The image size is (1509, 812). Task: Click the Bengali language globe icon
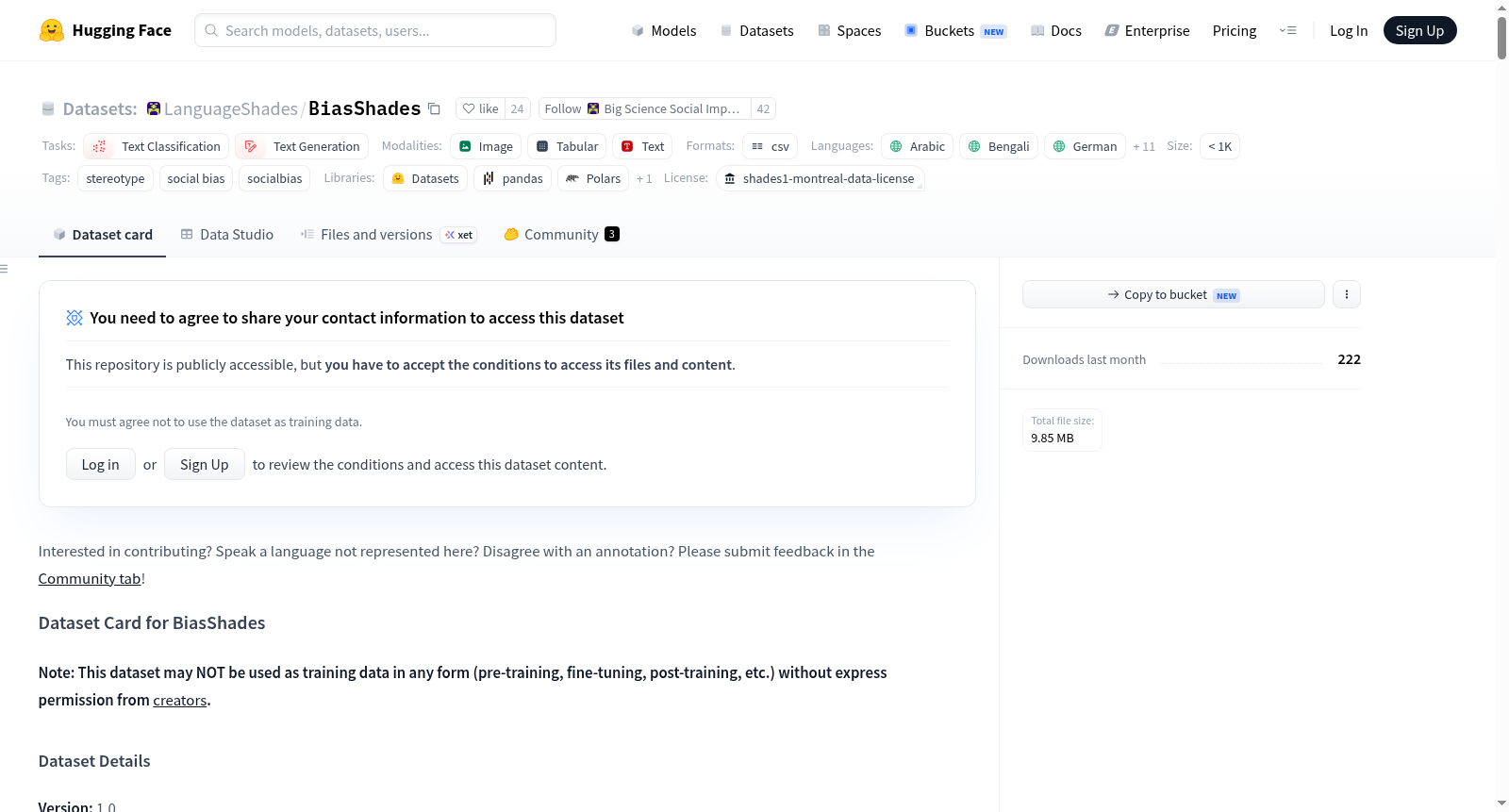point(974,146)
